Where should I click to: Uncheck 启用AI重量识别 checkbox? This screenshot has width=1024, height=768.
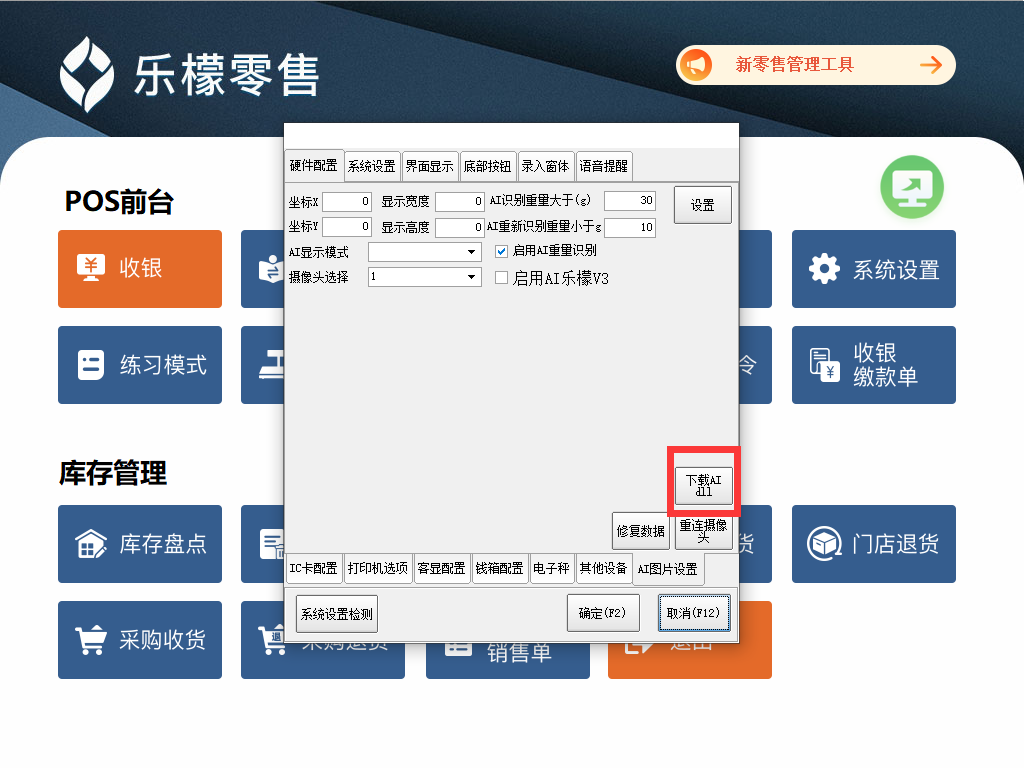point(502,251)
